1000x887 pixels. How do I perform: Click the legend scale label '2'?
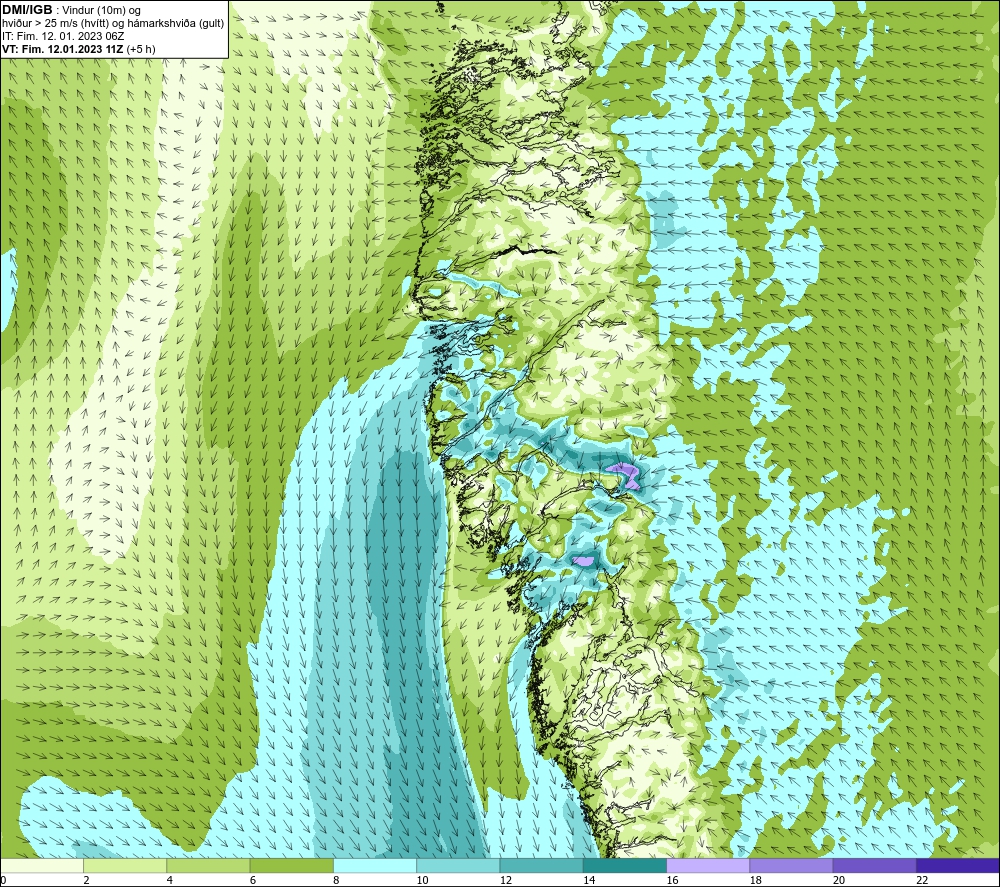(x=86, y=880)
